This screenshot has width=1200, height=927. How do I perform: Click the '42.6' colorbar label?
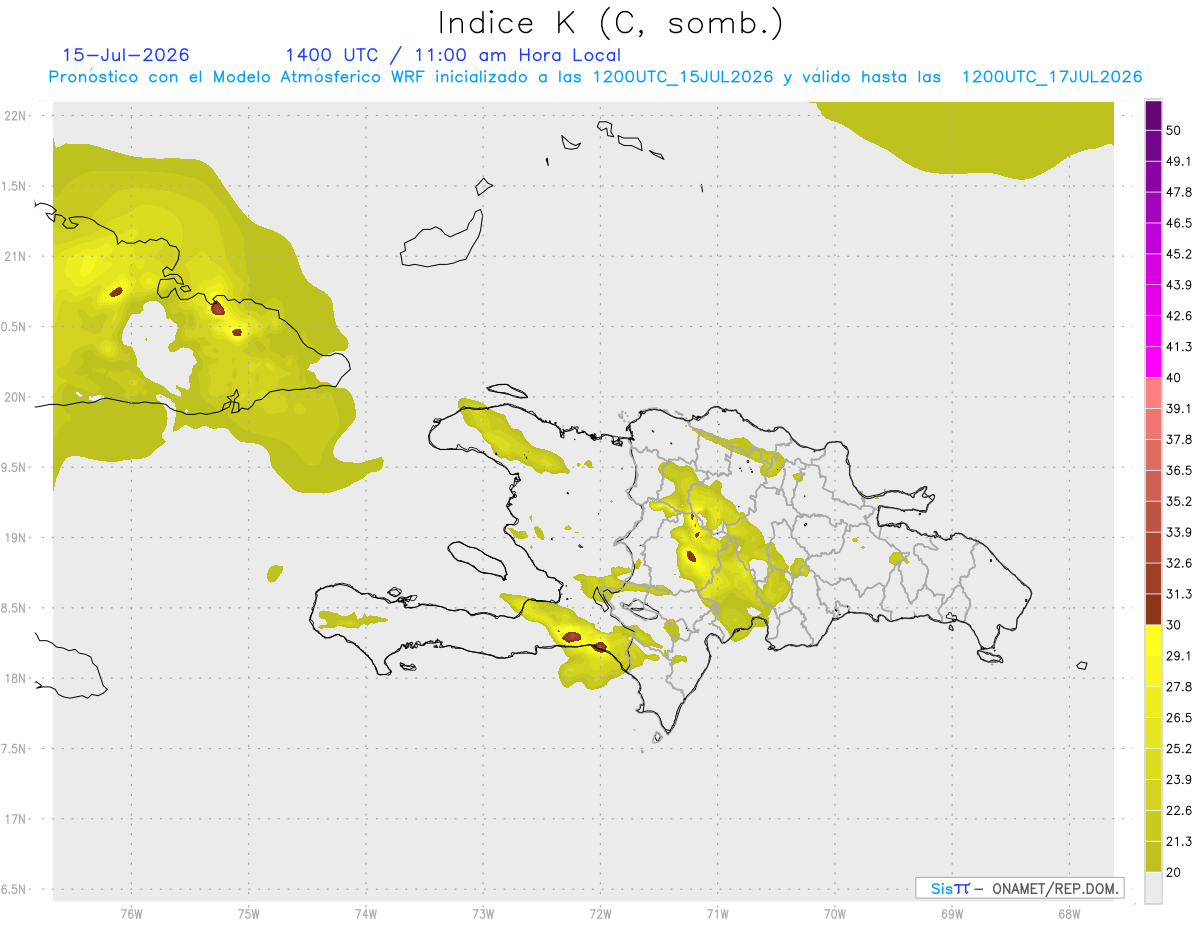point(1179,316)
